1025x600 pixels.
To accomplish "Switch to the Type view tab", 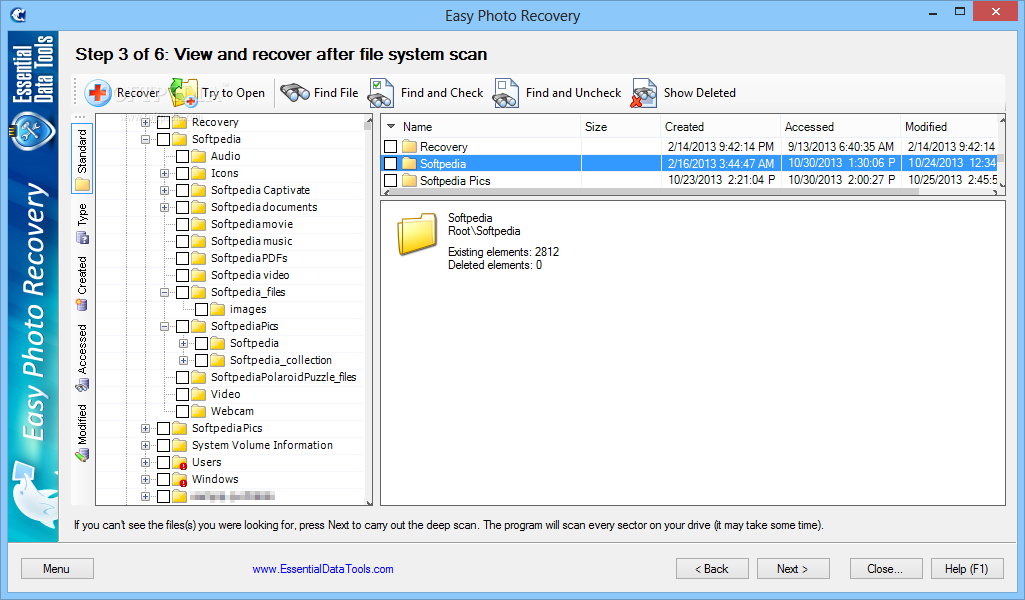I will click(82, 224).
